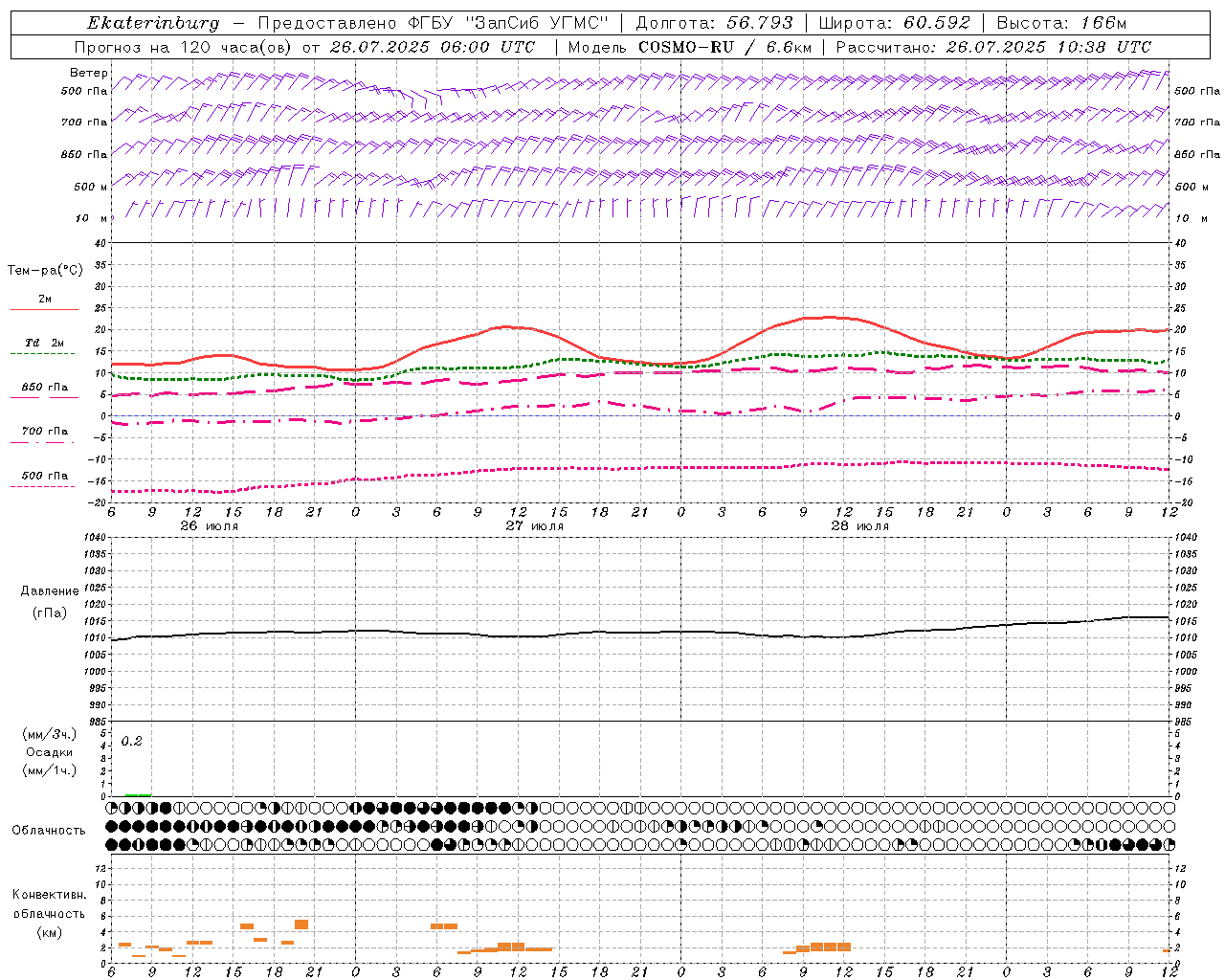Screen dimensions: 1225x980
Task: Click the '28 июля' date label
Action: point(860,526)
